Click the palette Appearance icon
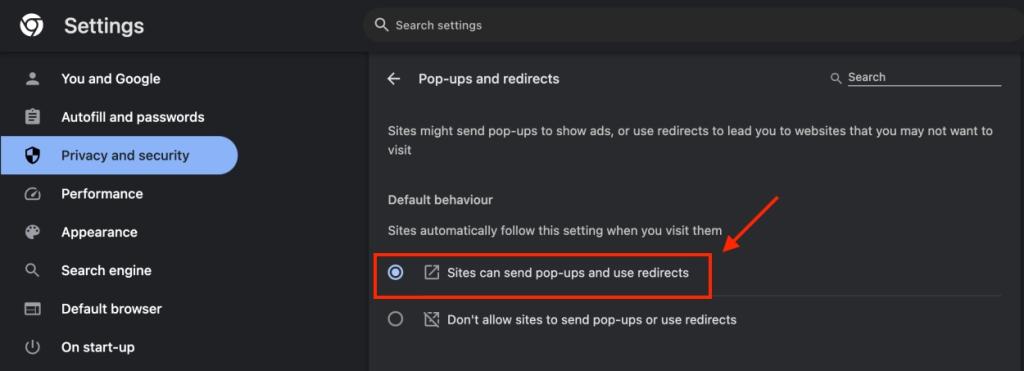Screen dimensions: 1024x371 [x=32, y=232]
